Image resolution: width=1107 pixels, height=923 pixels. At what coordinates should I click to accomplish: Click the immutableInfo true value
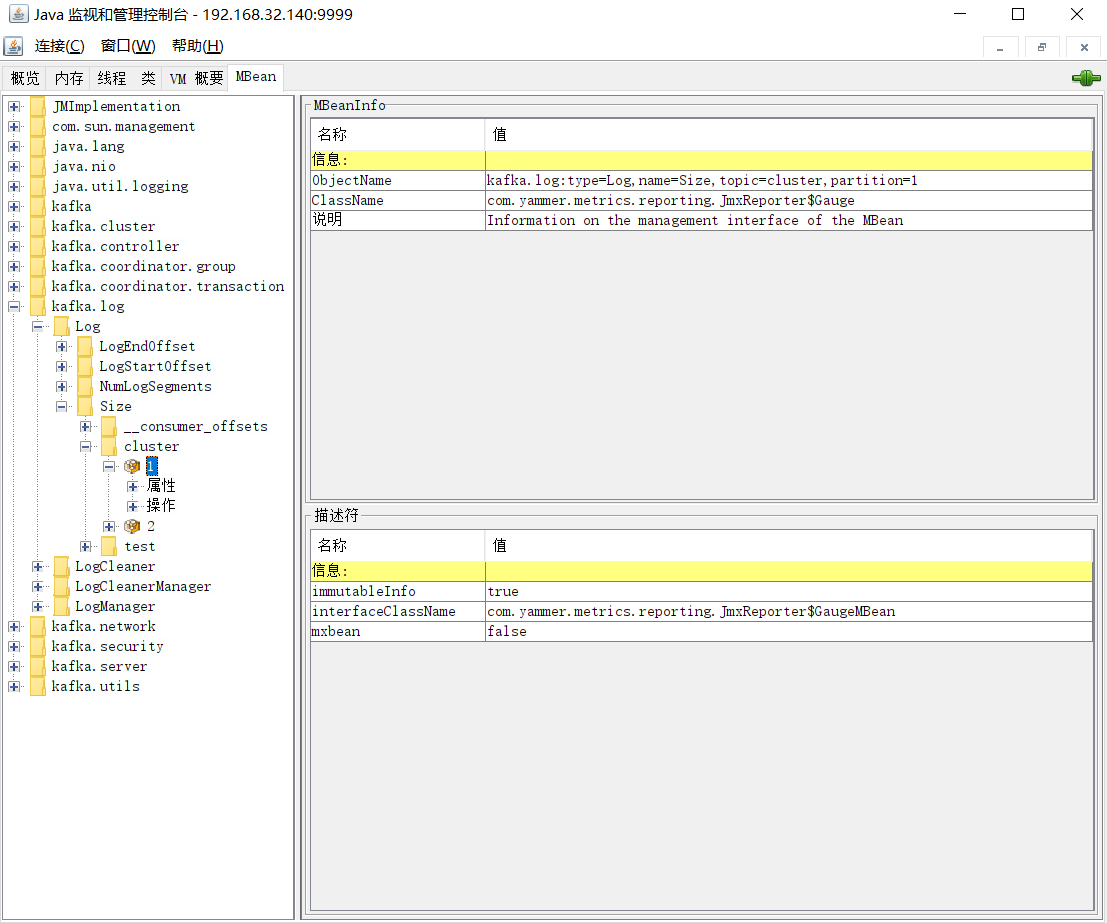(789, 591)
